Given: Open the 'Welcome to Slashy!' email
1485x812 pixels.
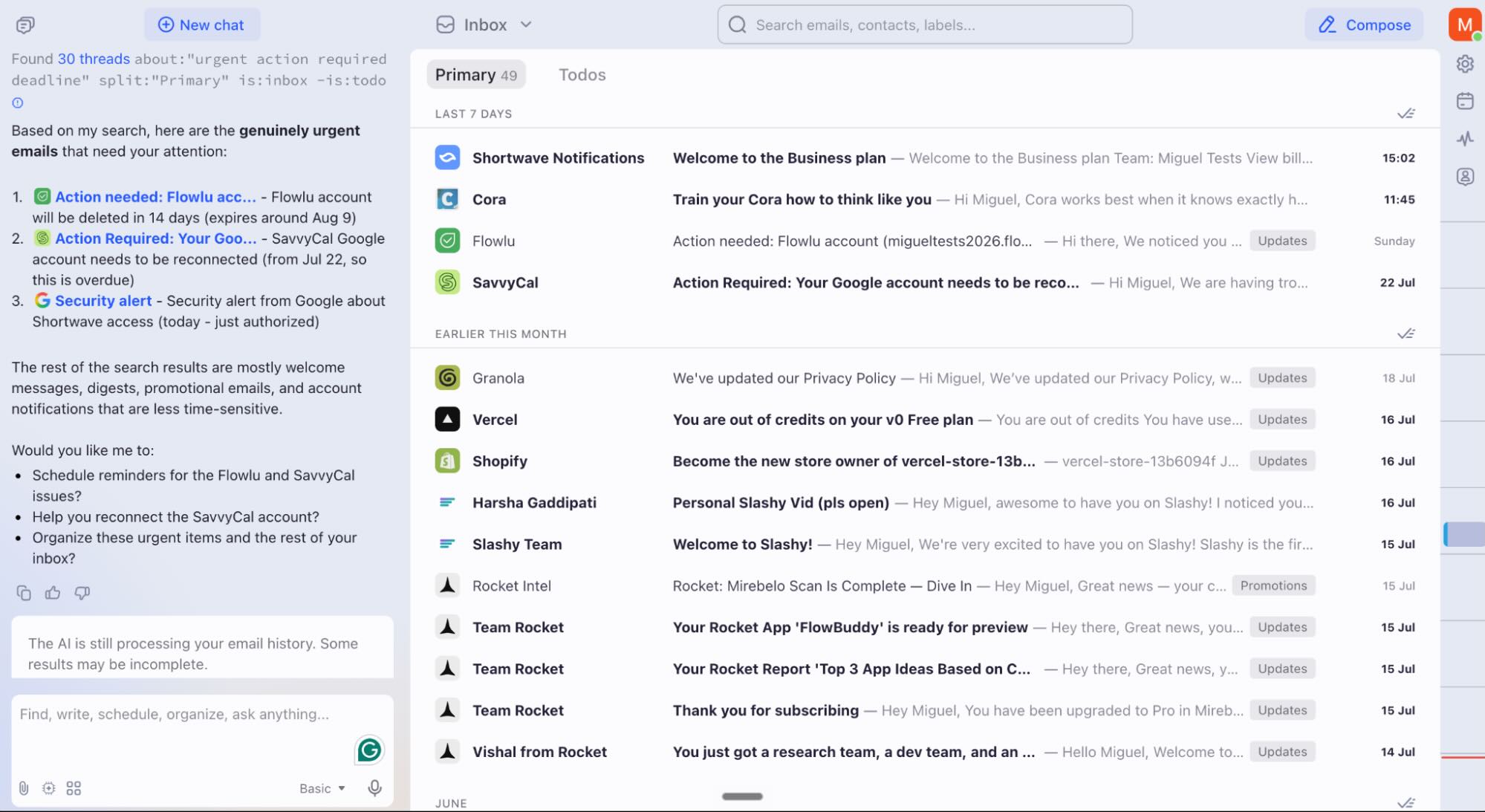Looking at the screenshot, I should pos(925,545).
